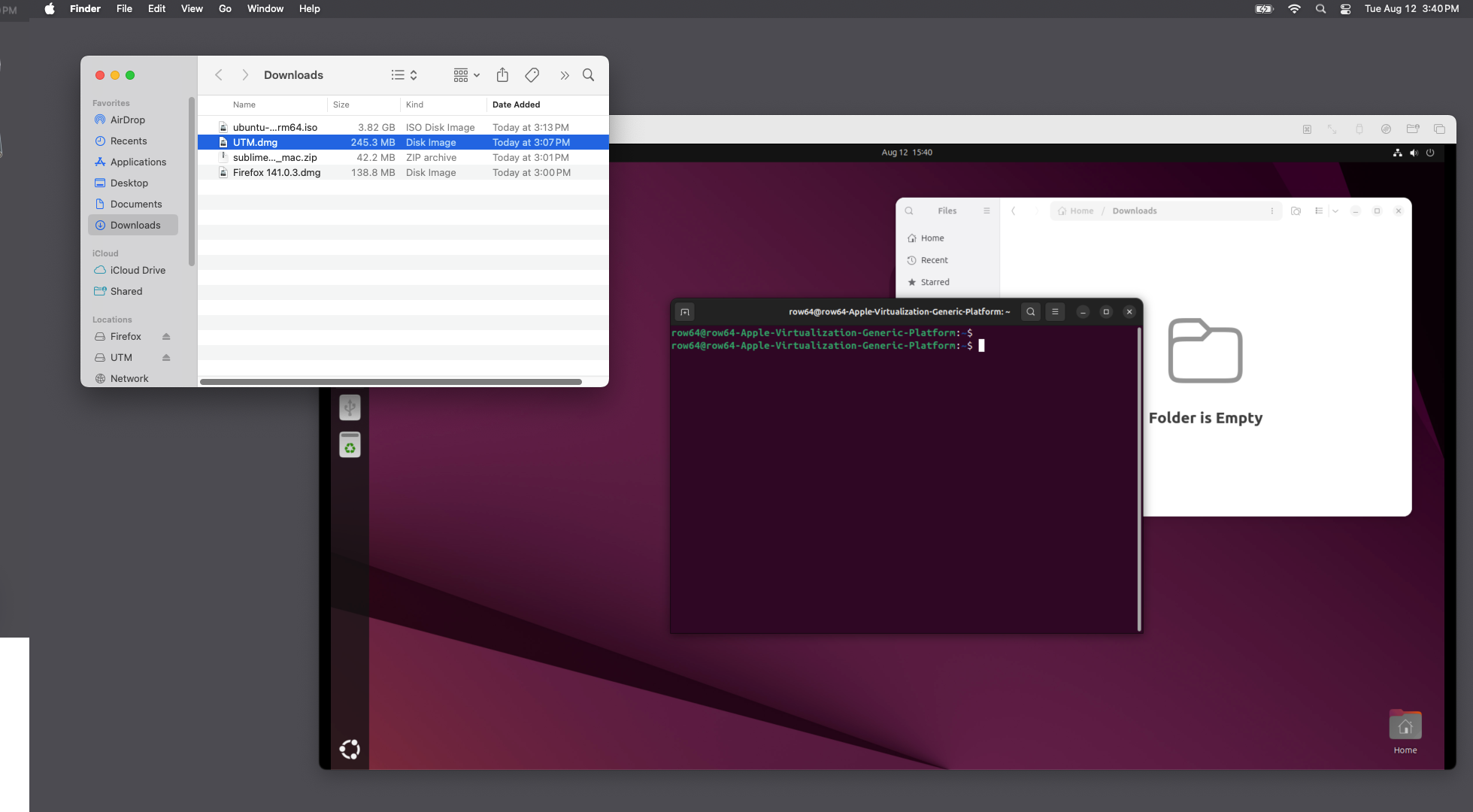Open Finder Tags button
Image resolution: width=1473 pixels, height=812 pixels.
[532, 74]
